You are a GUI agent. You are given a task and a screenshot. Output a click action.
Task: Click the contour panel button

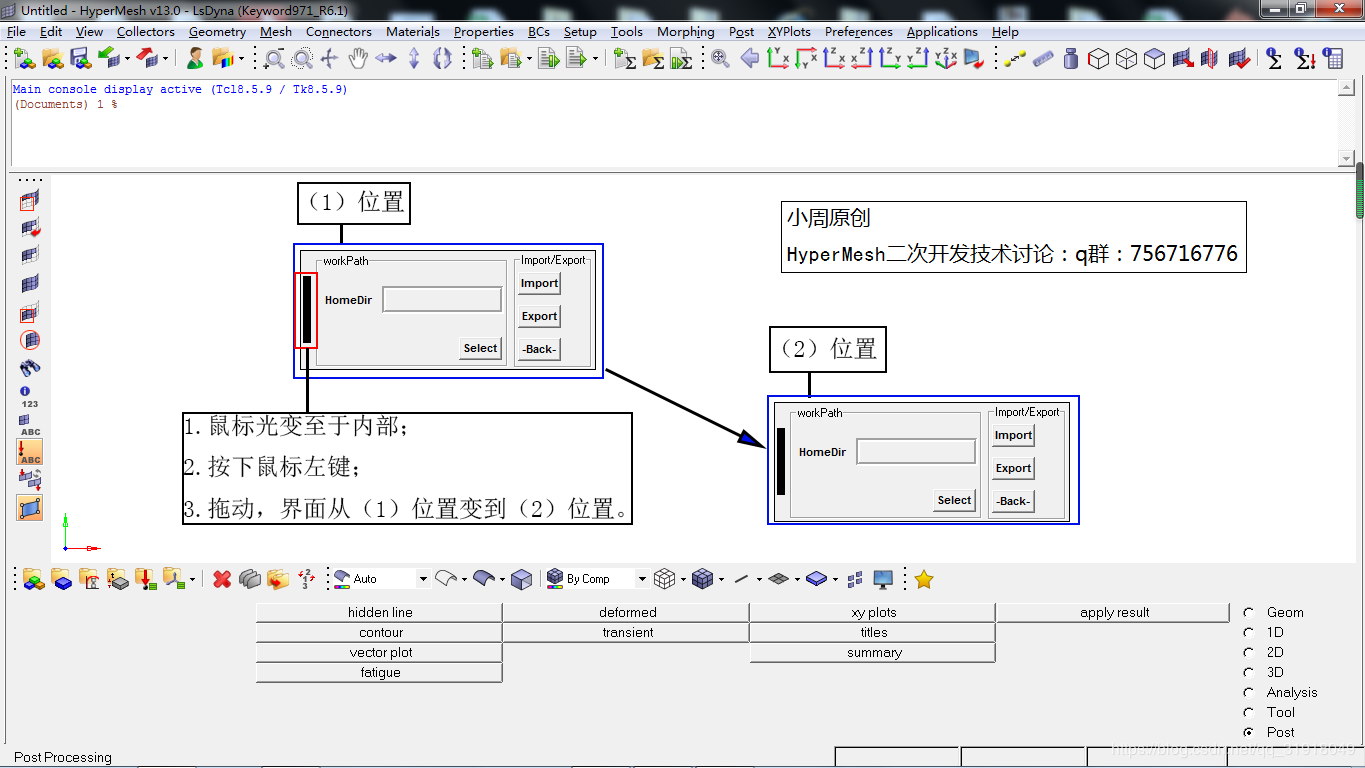click(x=380, y=633)
